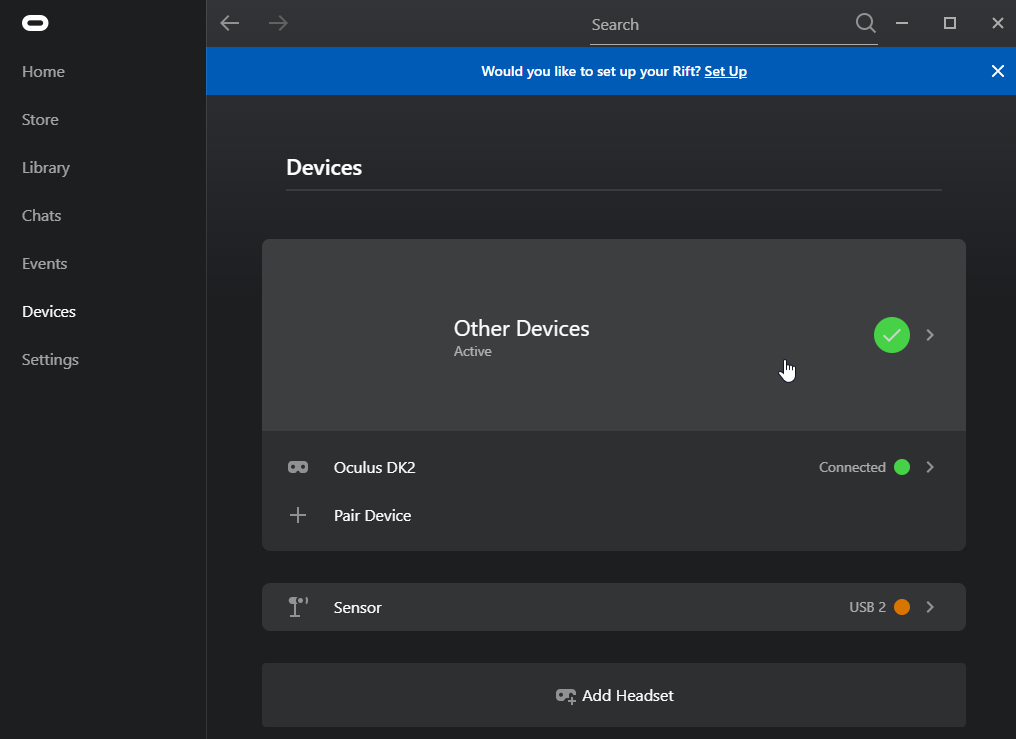The image size is (1016, 739).
Task: Open the Sensor row
Action: pos(614,607)
